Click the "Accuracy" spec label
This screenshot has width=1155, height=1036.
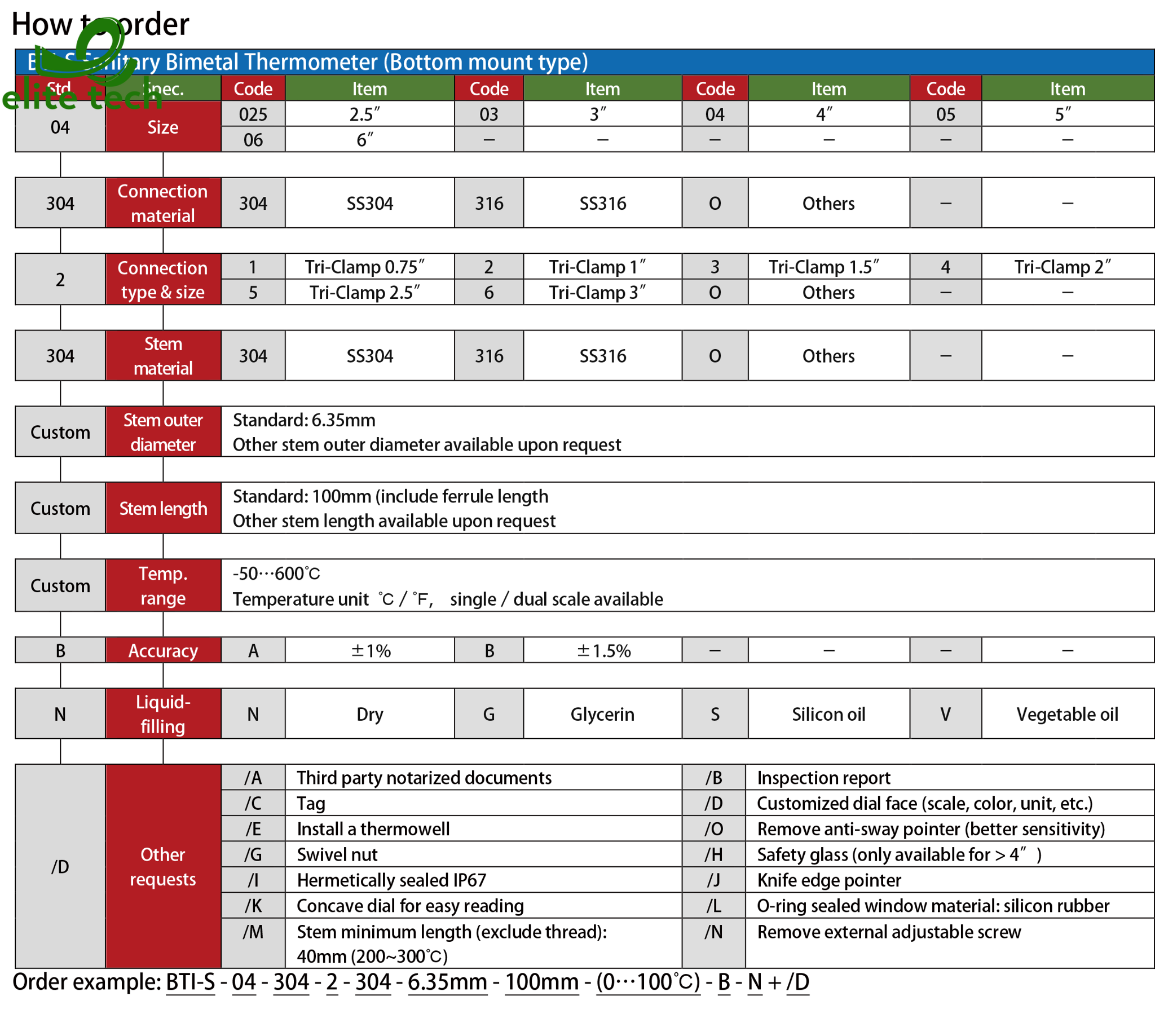tap(163, 650)
